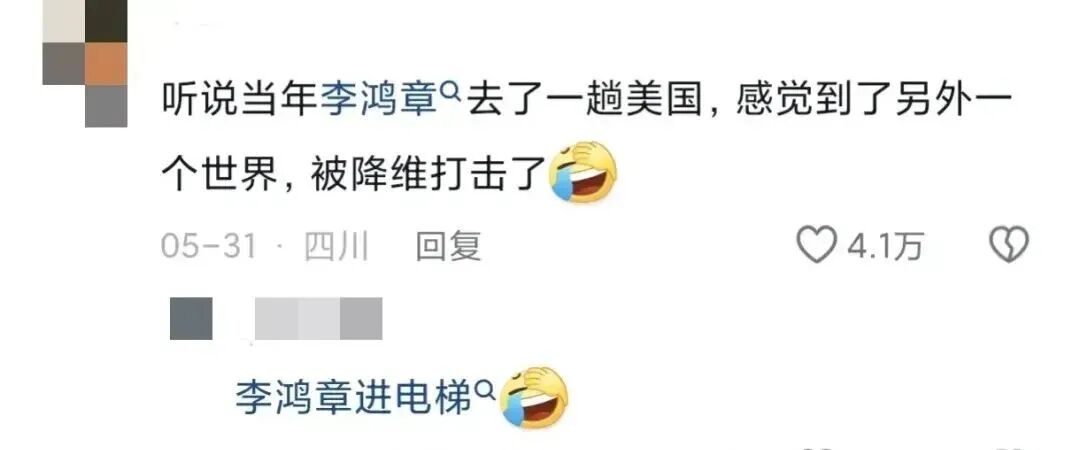Viewport: 1080px width, 450px height.
Task: Tap the 四川 location label
Action: point(336,246)
